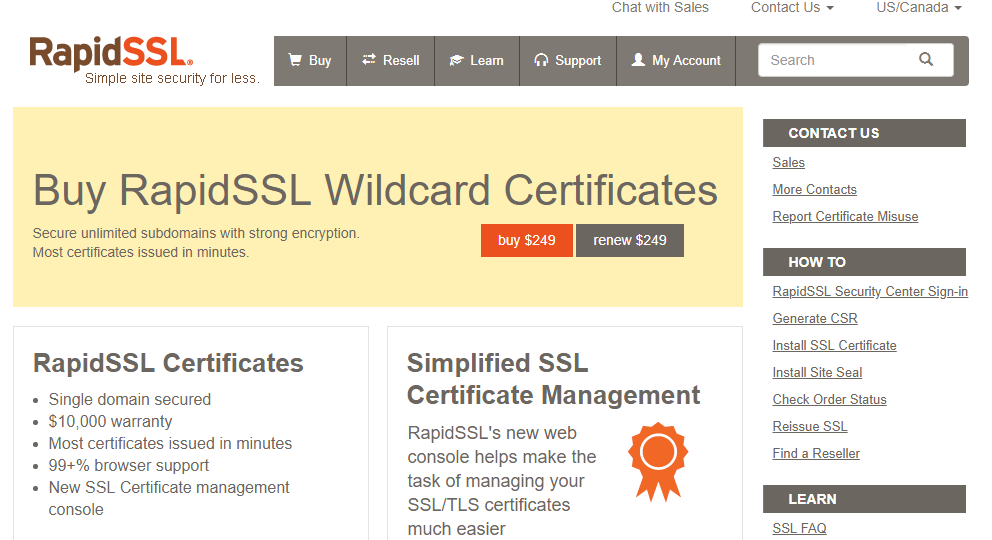This screenshot has width=992, height=540.
Task: Click Chat with Sales link
Action: pos(660,8)
